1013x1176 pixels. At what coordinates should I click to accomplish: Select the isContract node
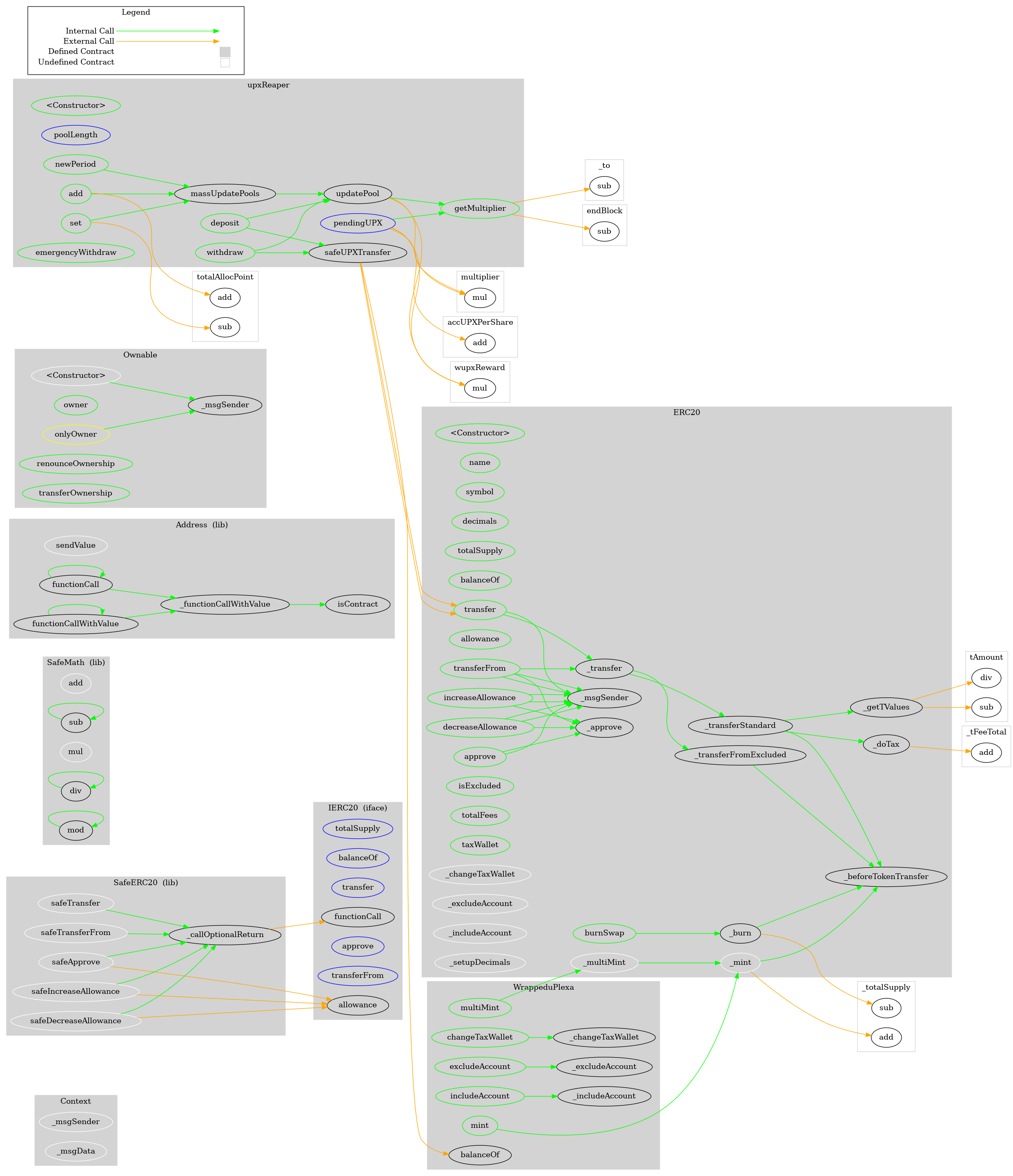click(357, 604)
